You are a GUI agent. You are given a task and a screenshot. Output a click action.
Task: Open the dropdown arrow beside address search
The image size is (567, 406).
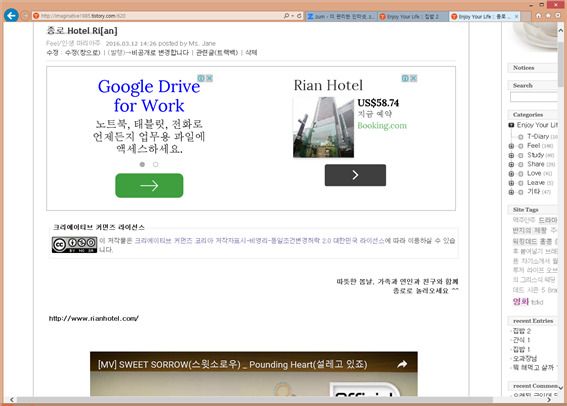click(x=293, y=16)
